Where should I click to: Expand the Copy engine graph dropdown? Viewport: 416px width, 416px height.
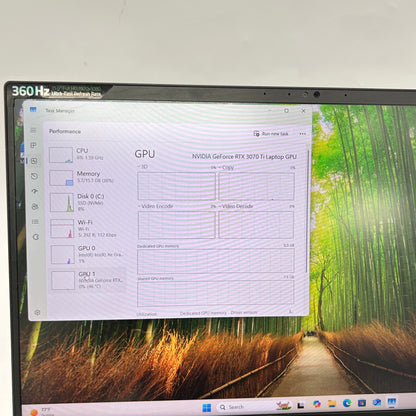point(226,167)
